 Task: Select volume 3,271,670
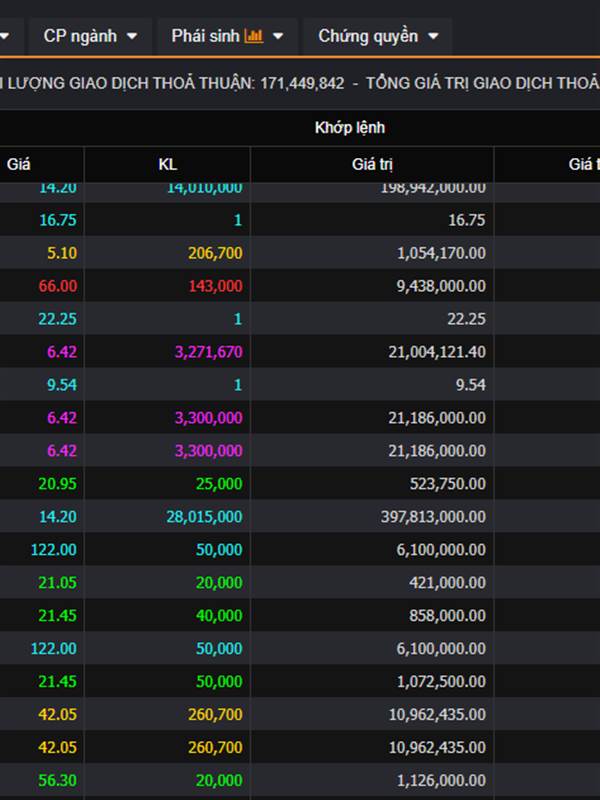click(x=209, y=352)
